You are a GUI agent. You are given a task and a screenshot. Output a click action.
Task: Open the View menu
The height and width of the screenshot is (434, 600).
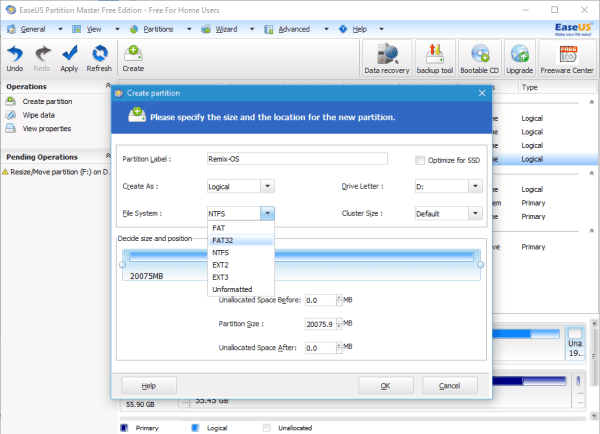pyautogui.click(x=94, y=29)
